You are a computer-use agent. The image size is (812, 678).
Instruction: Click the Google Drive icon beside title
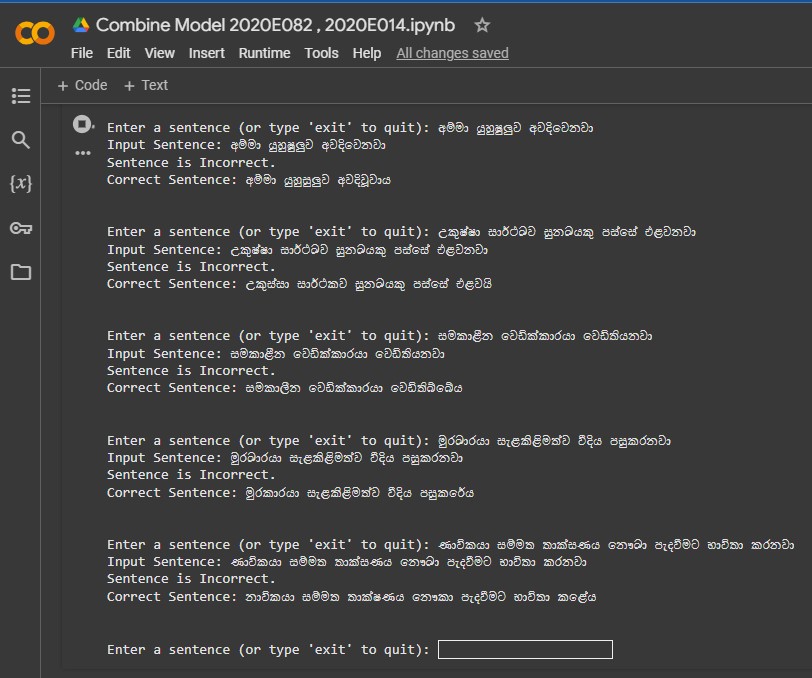point(81,25)
